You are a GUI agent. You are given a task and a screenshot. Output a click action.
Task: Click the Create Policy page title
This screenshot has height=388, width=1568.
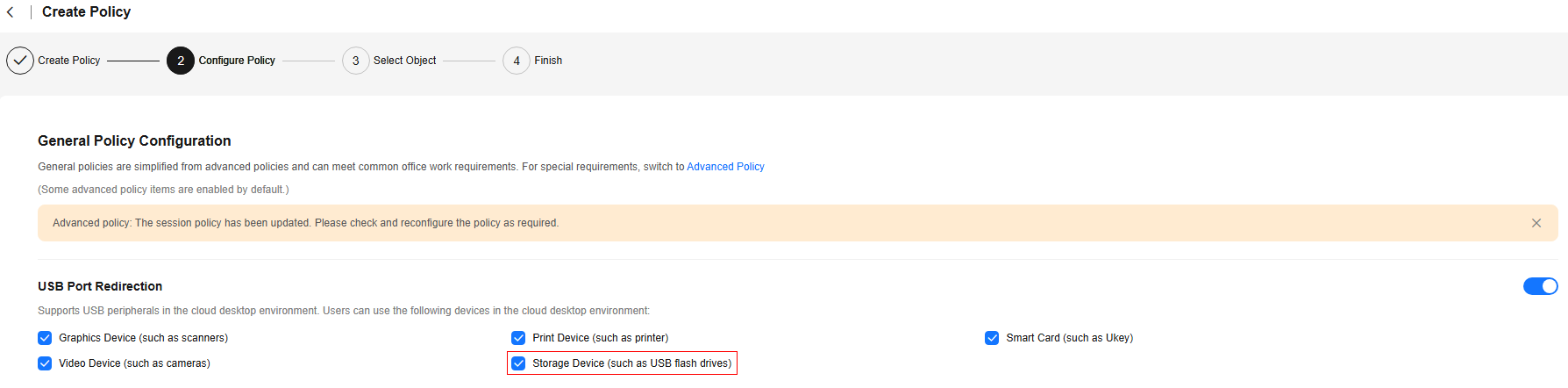pyautogui.click(x=86, y=12)
